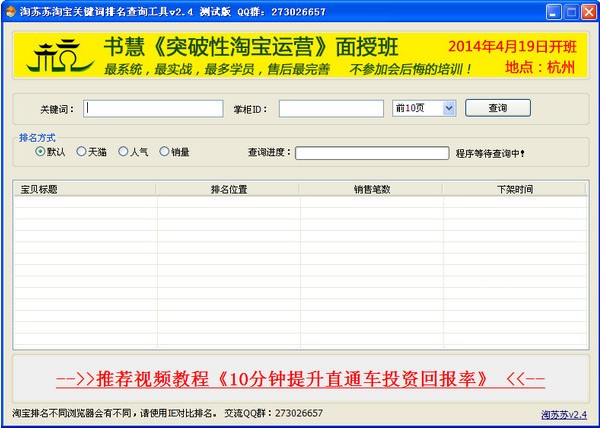Screen dimensions: 600x428
Task: Open the 前10页 page-range dropdown
Action: tap(424, 108)
